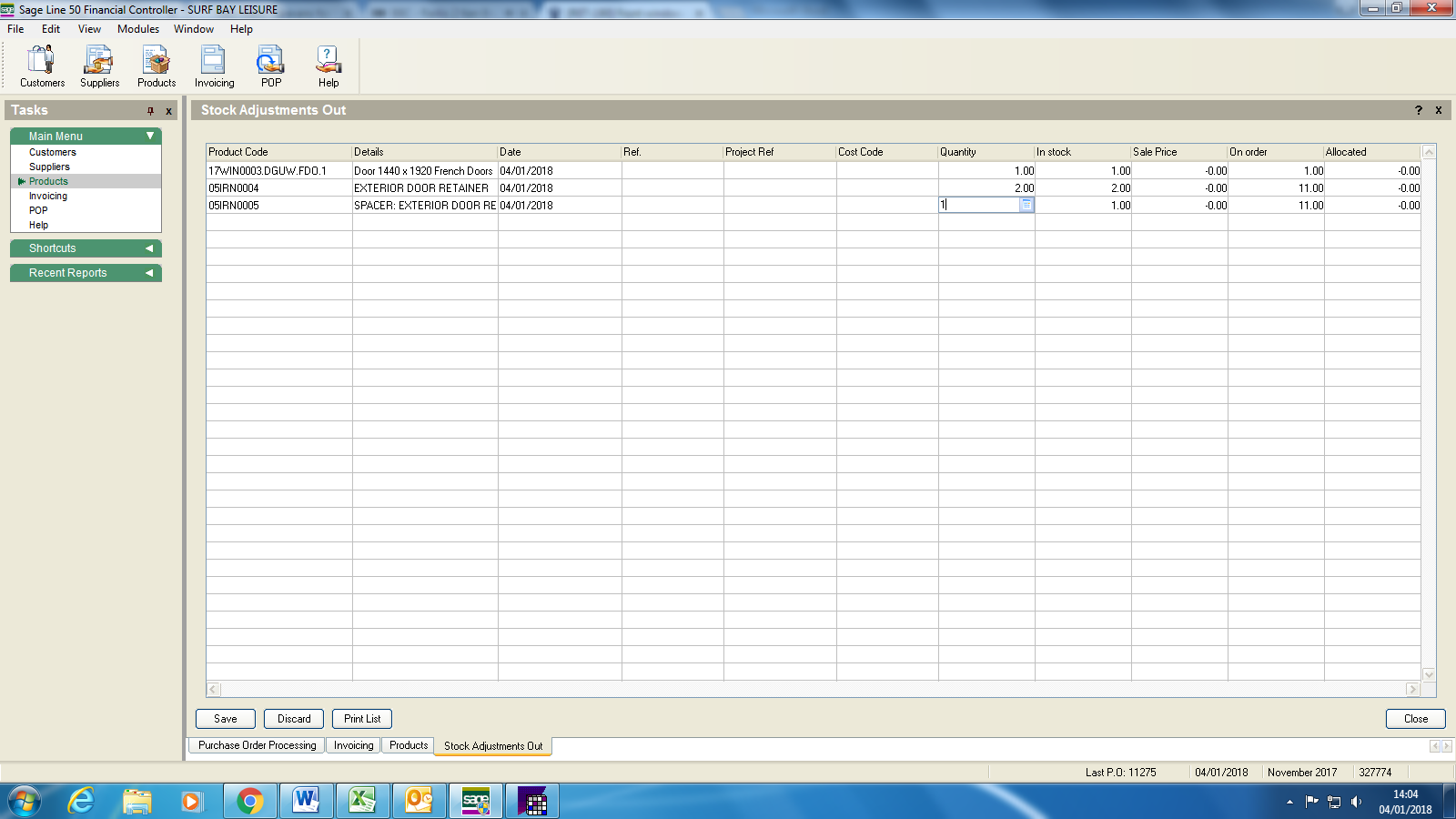Viewport: 1456px width, 819px height.
Task: Open calculator button in Quantity cell
Action: [x=1026, y=206]
